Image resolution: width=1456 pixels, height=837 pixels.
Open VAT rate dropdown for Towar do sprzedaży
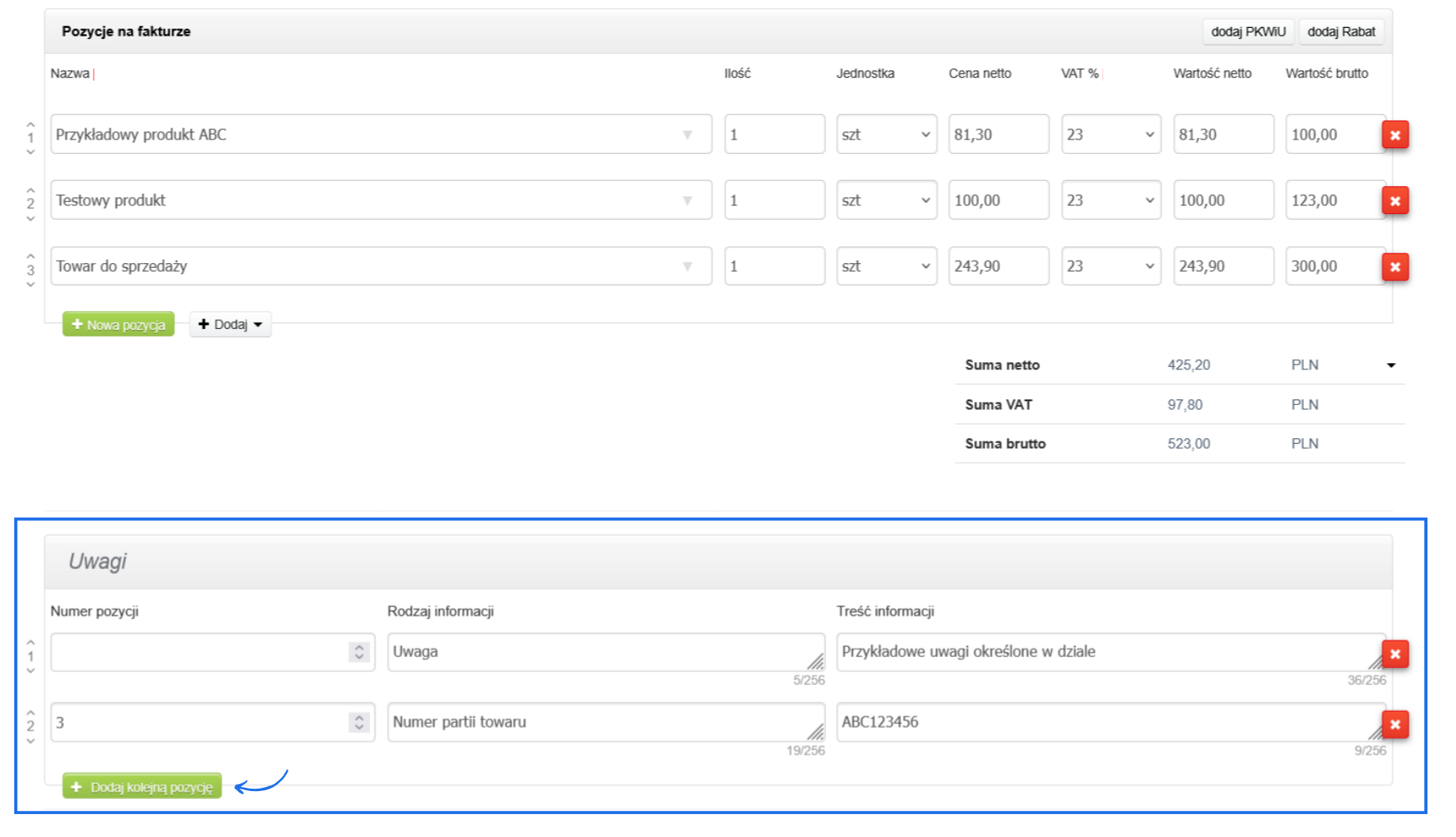pyautogui.click(x=1111, y=266)
